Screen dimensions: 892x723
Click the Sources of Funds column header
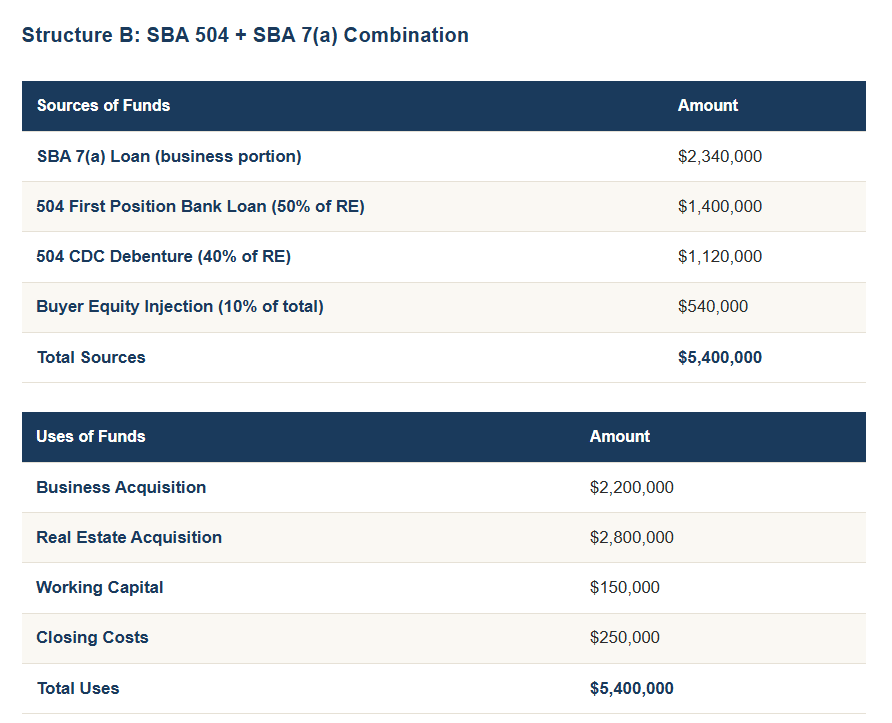(x=103, y=105)
